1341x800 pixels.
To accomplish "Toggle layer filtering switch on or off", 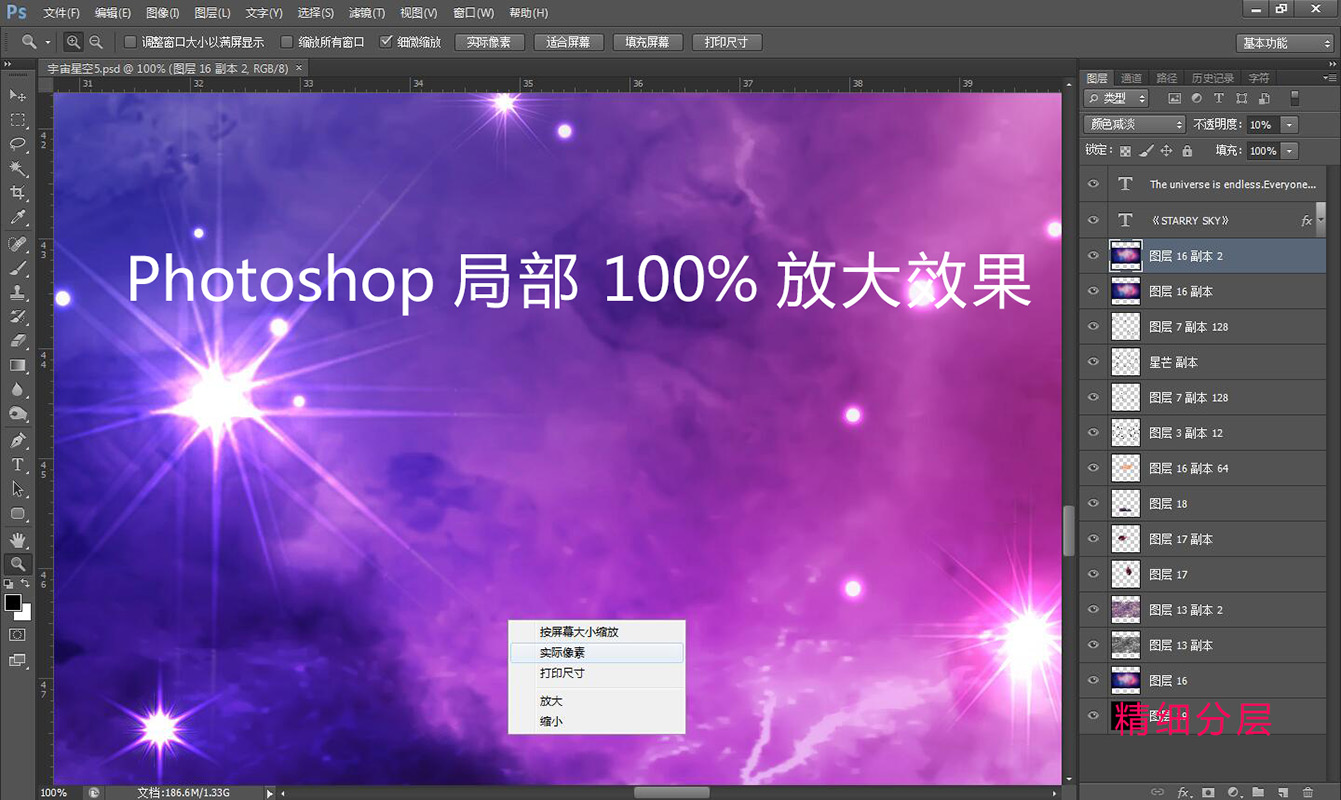I will (1295, 98).
